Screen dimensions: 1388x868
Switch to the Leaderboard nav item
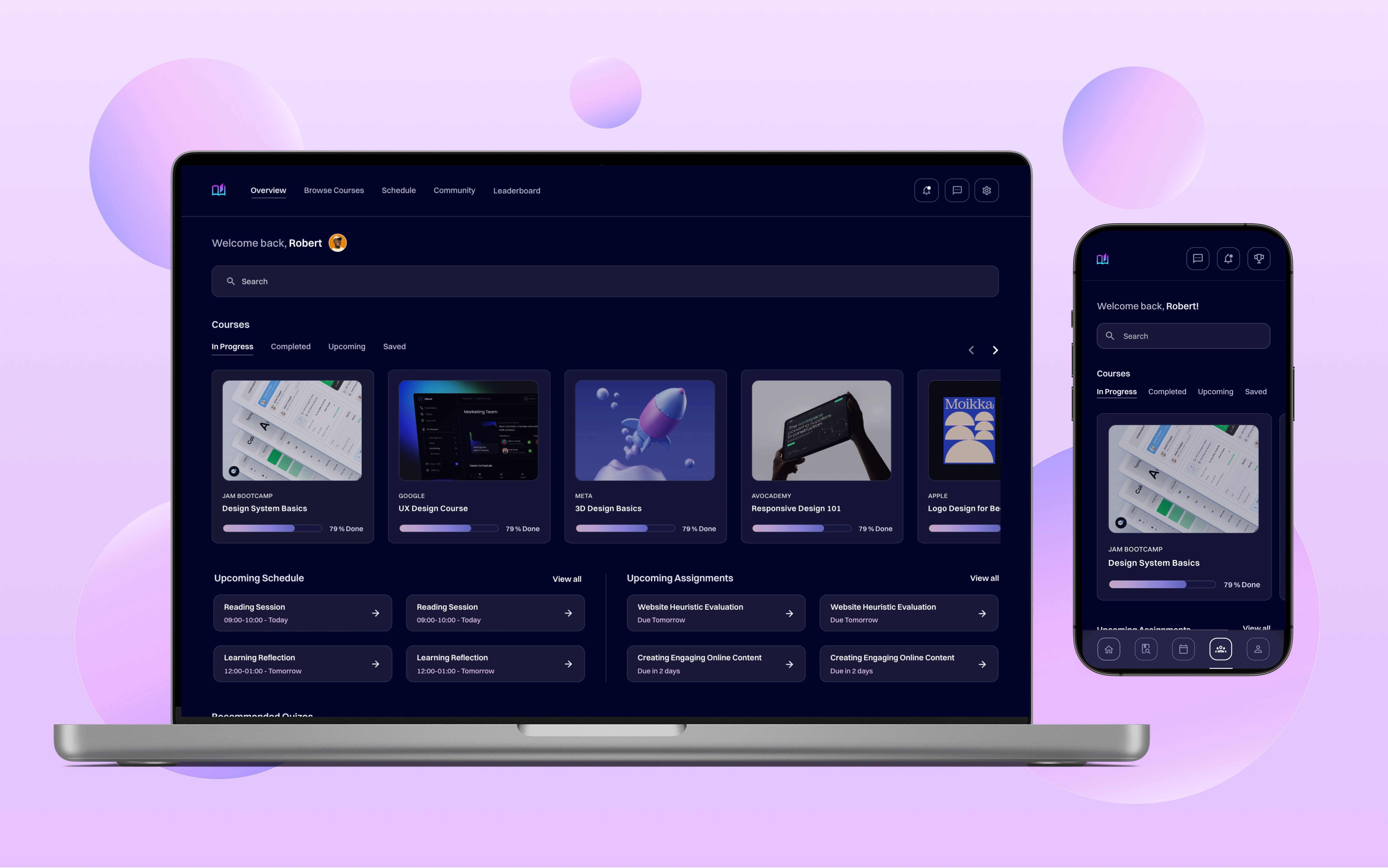coord(516,190)
